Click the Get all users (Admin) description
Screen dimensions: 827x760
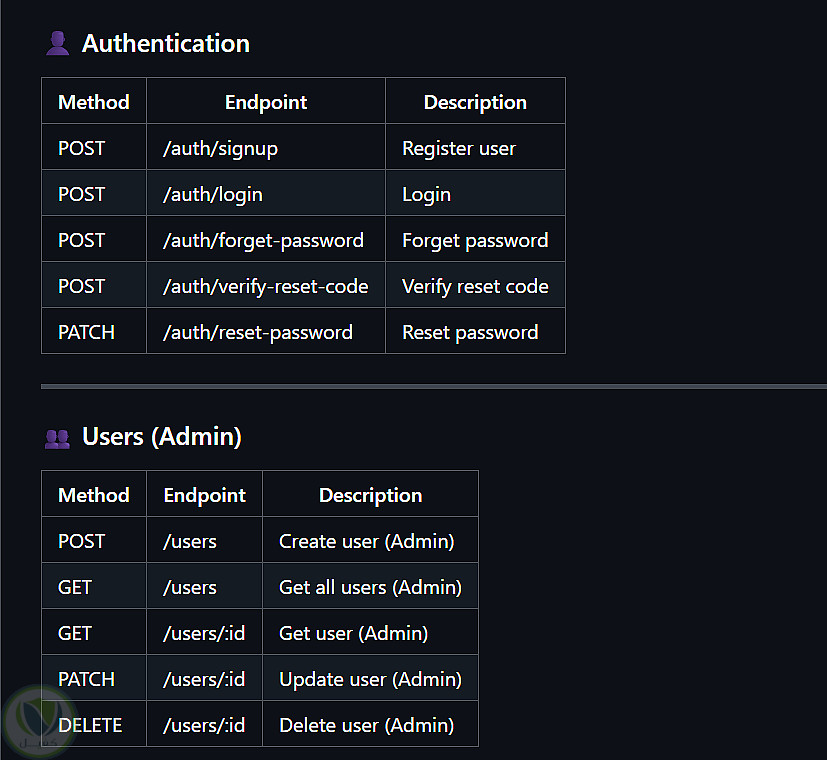(370, 587)
